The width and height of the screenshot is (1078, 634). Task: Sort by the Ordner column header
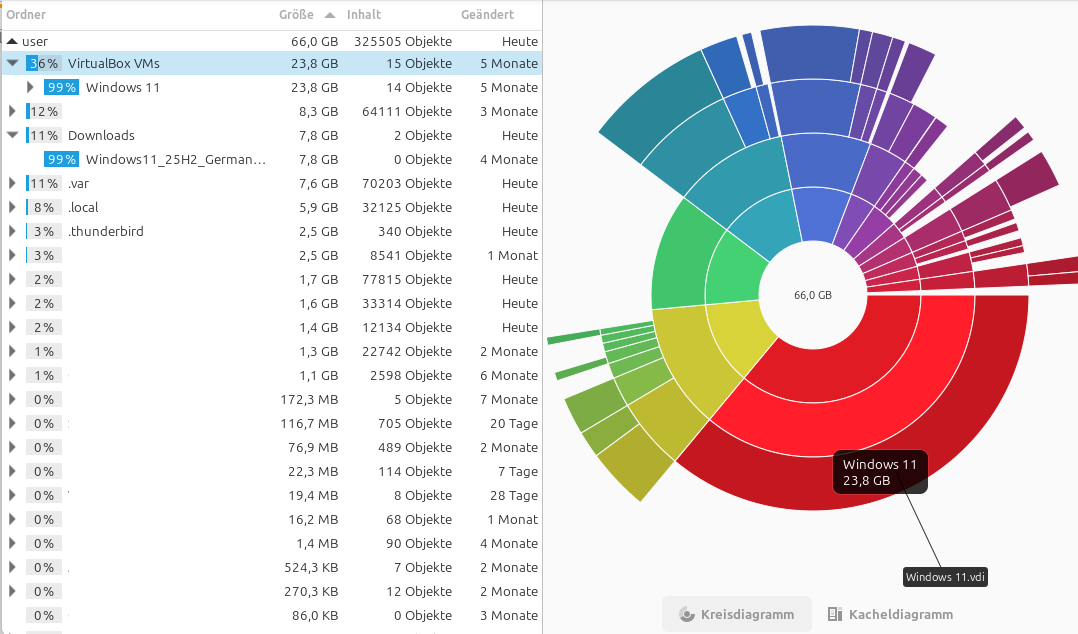pyautogui.click(x=26, y=14)
